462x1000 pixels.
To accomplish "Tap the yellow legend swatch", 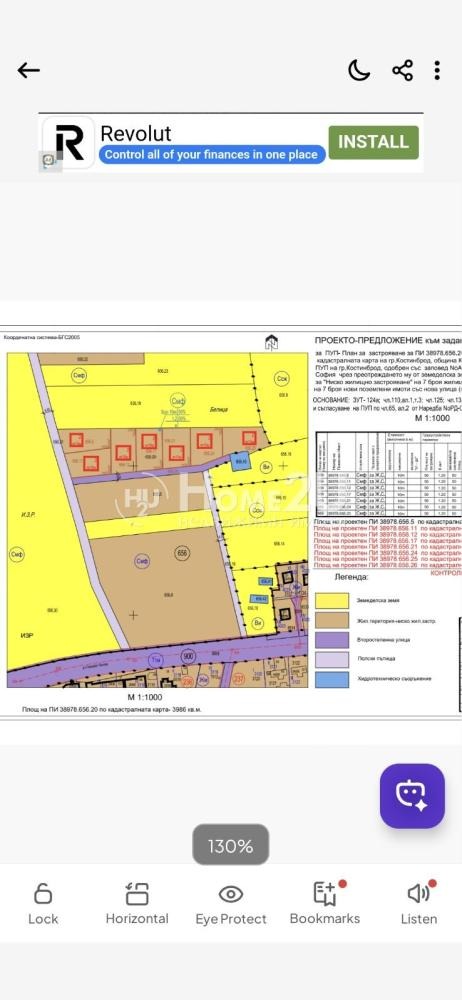I will [332, 601].
